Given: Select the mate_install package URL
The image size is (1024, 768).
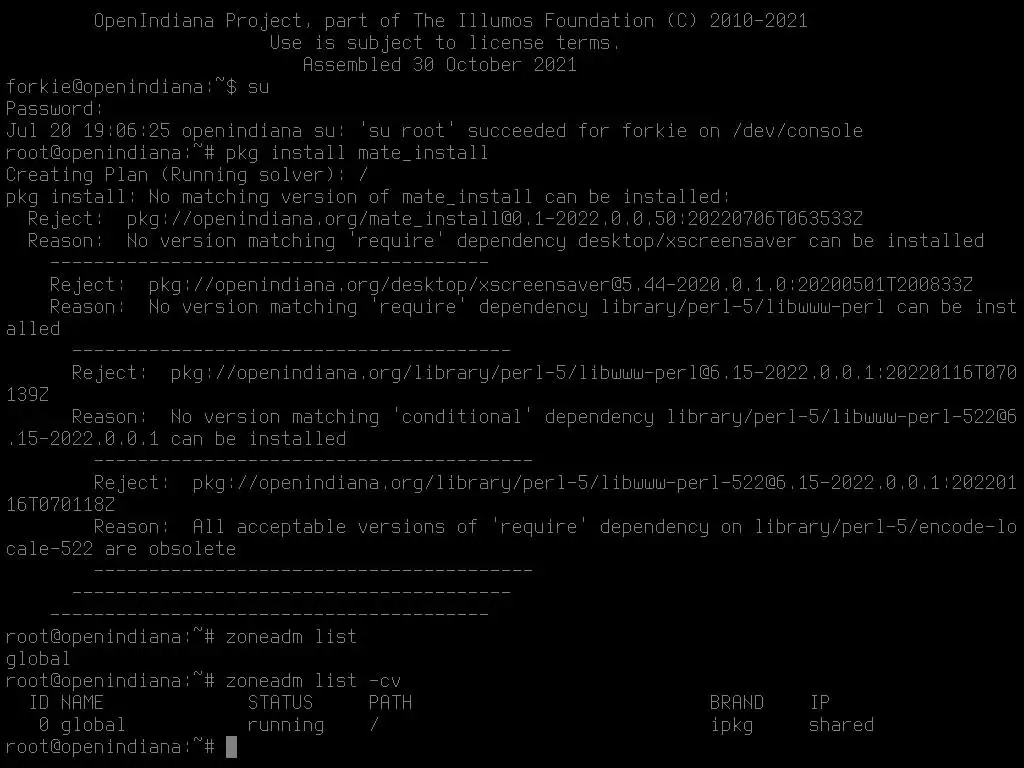Looking at the screenshot, I should (494, 219).
